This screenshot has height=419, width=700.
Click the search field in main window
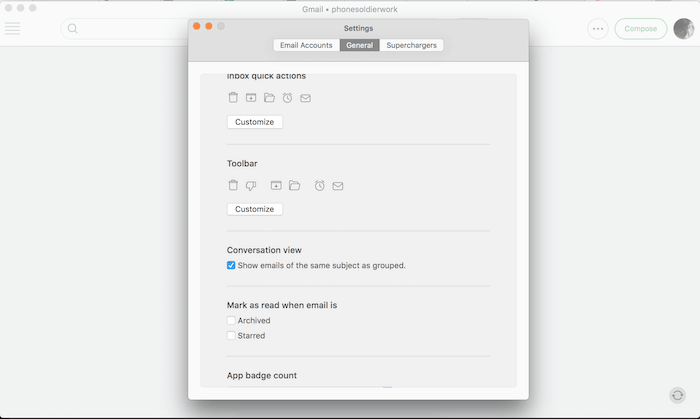point(125,29)
